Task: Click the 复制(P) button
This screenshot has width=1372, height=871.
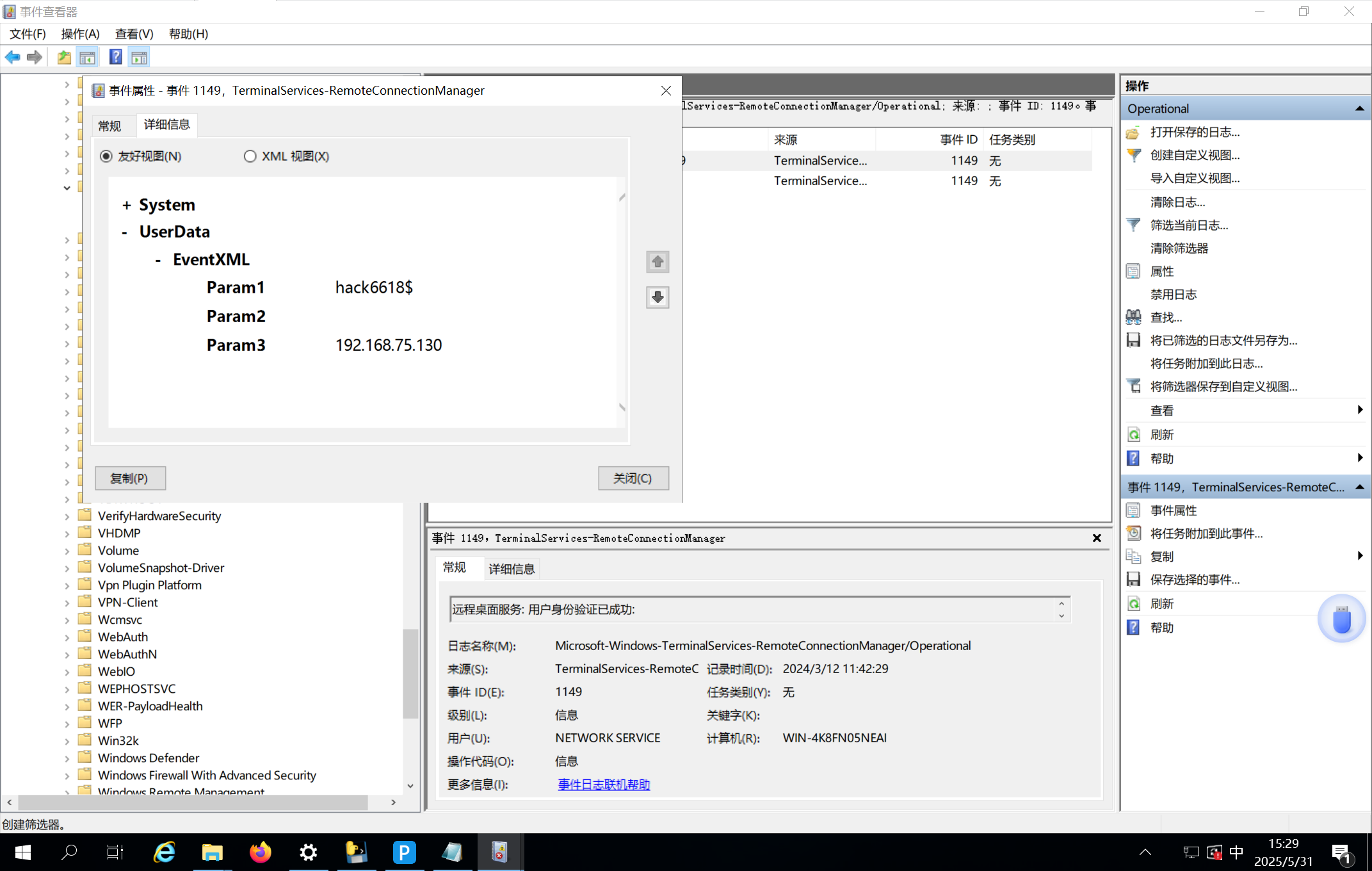Action: pyautogui.click(x=130, y=478)
